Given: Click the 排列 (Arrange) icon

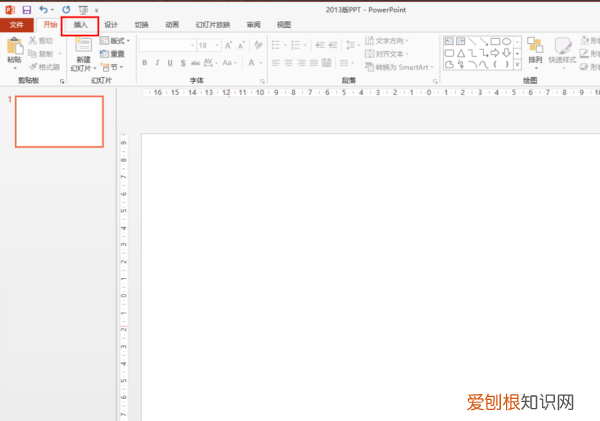Looking at the screenshot, I should click(x=535, y=45).
